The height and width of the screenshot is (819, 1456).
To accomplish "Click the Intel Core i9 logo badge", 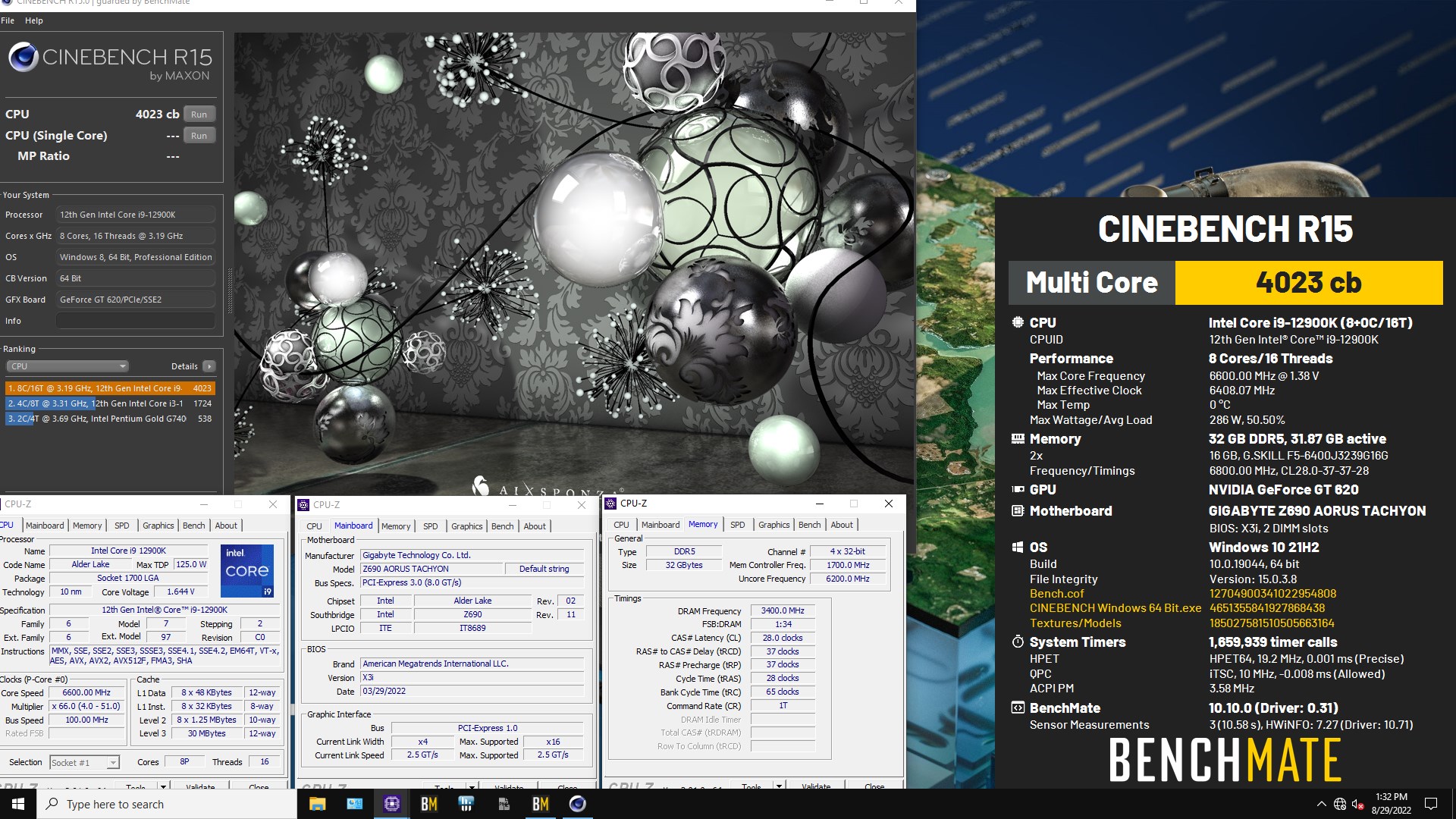I will pyautogui.click(x=247, y=570).
